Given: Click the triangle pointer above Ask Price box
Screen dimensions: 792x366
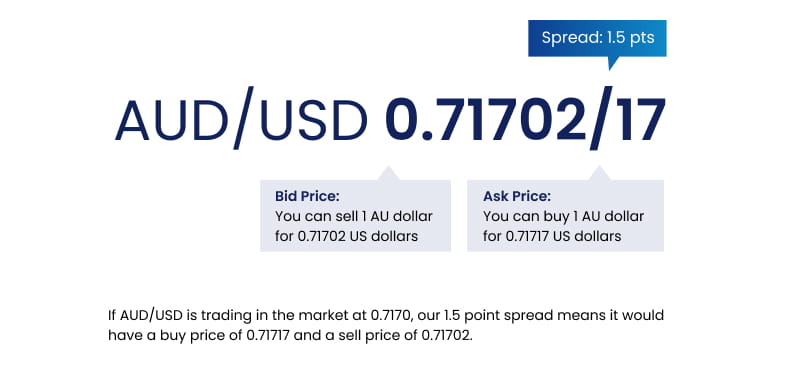Looking at the screenshot, I should click(x=599, y=173).
